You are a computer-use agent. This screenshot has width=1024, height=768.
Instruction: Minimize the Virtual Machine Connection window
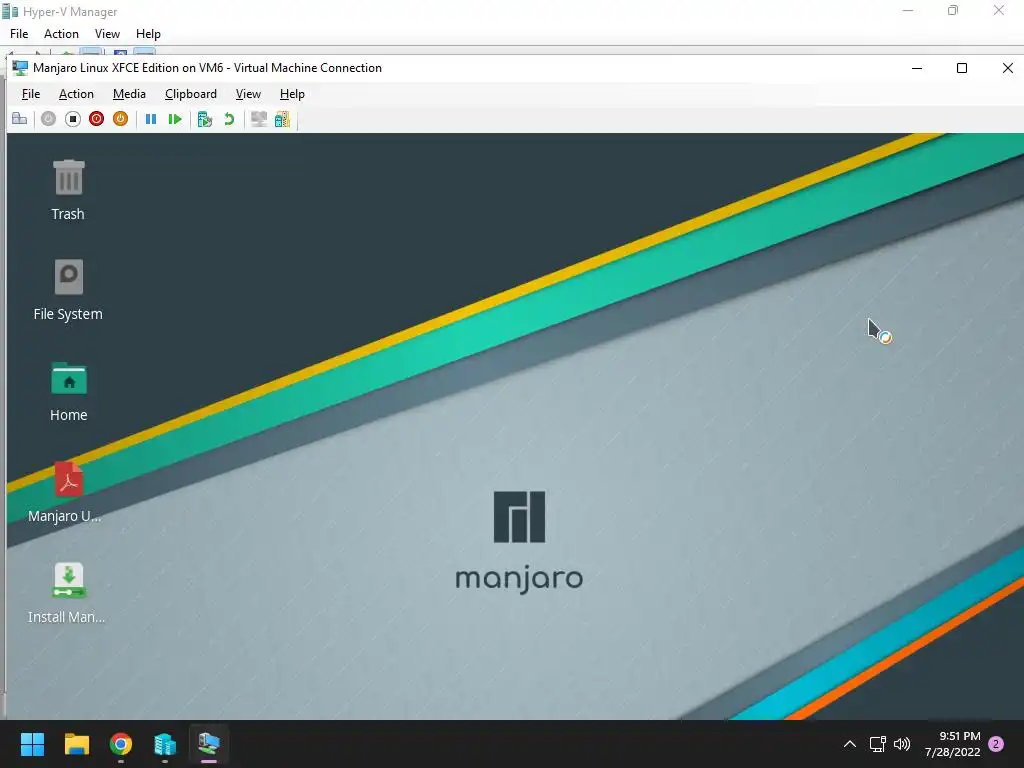[x=917, y=68]
